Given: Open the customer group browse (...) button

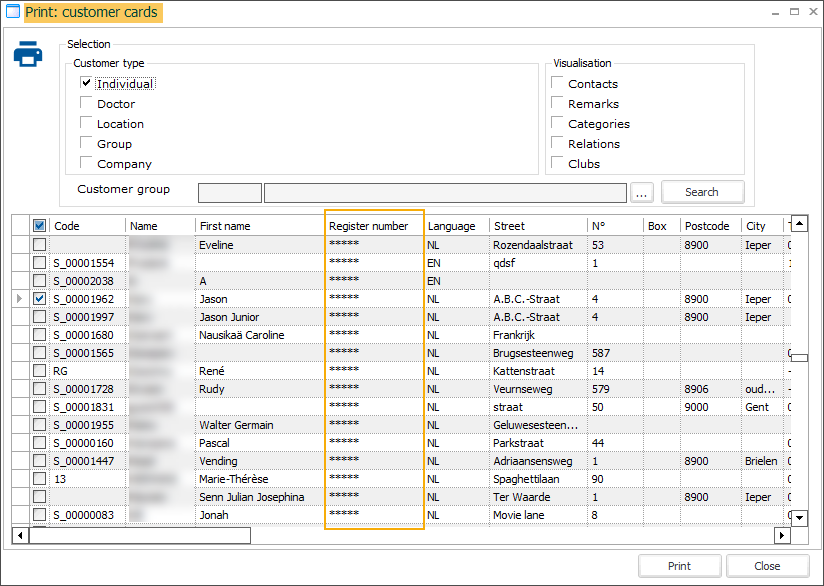Looking at the screenshot, I should point(642,192).
